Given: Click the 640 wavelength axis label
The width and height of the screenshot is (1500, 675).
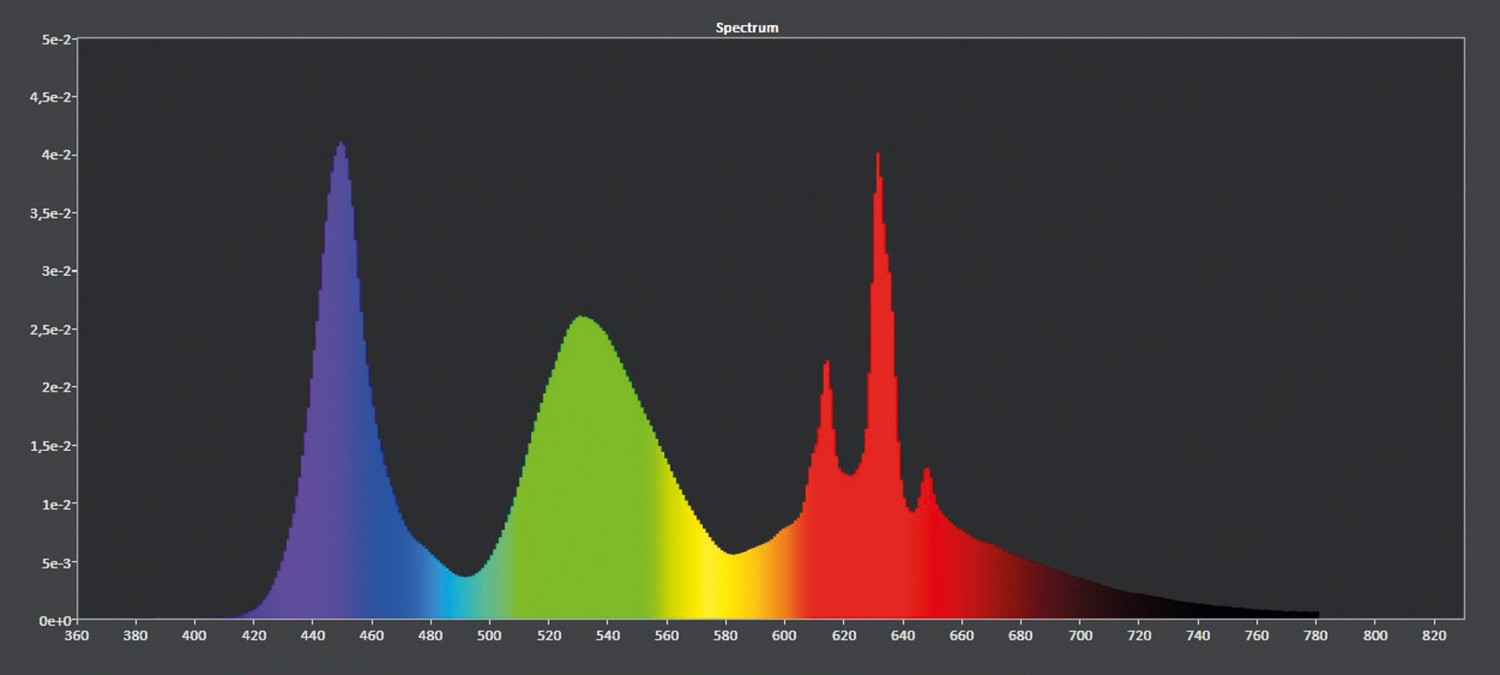Looking at the screenshot, I should (x=903, y=635).
